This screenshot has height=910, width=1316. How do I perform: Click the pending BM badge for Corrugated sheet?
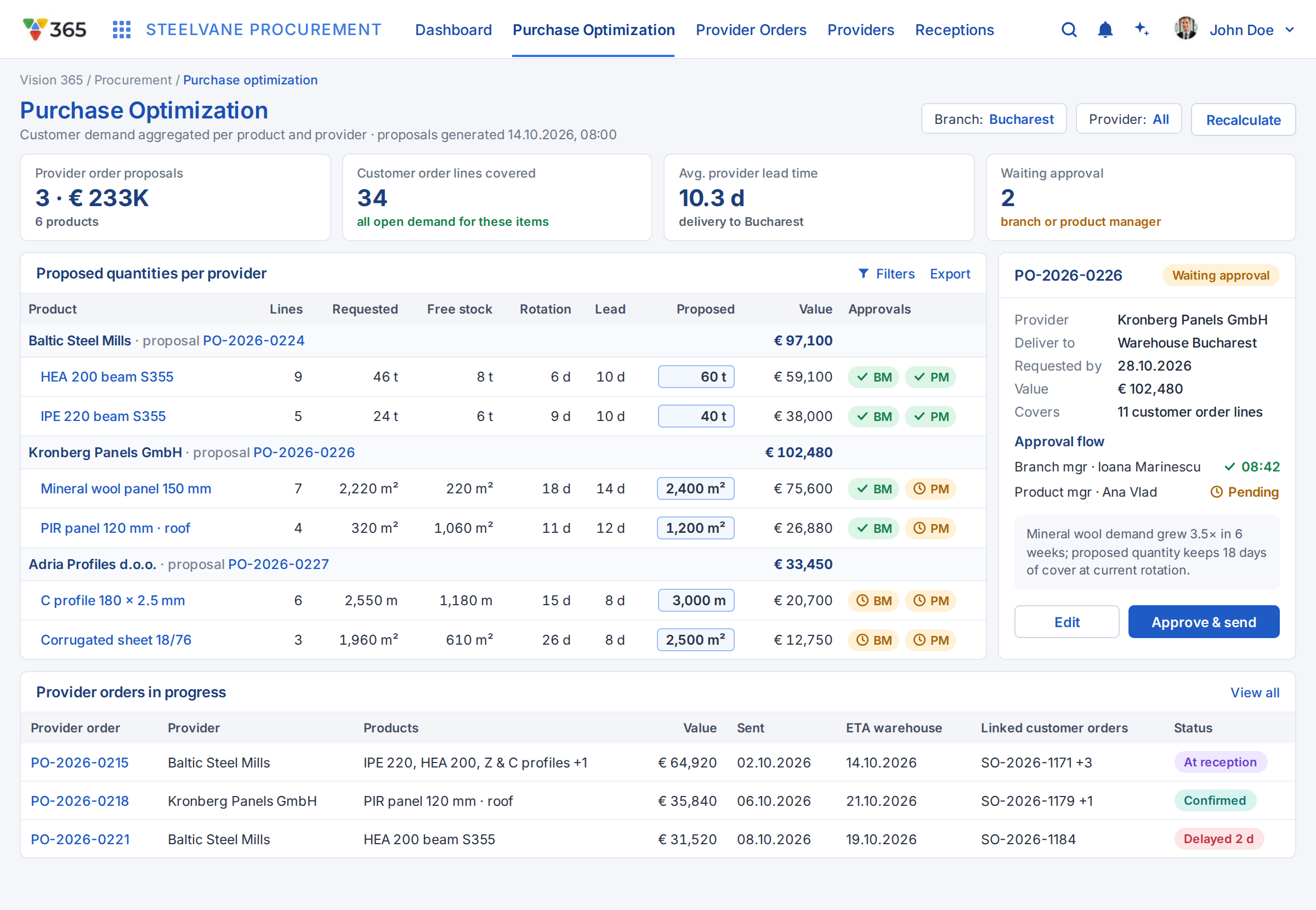coord(873,640)
